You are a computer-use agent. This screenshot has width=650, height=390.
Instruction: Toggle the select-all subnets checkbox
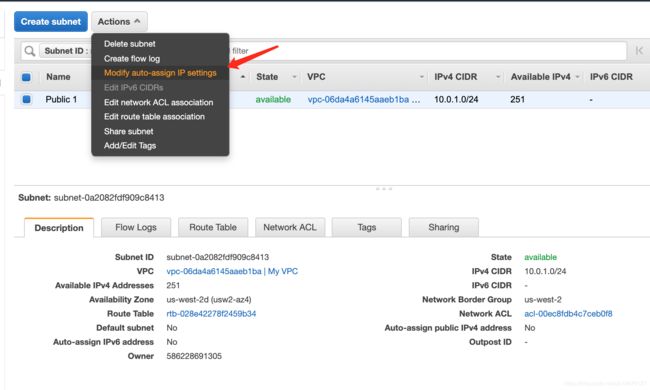tap(26, 77)
